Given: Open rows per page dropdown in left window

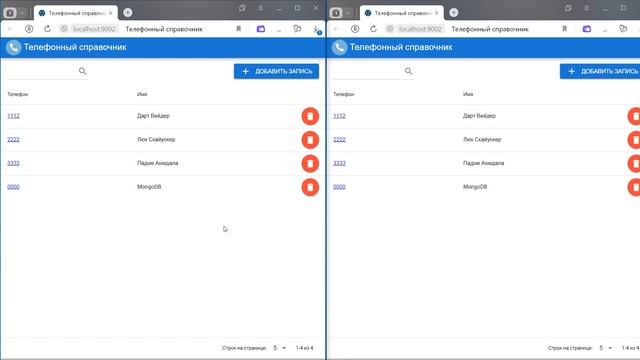Looking at the screenshot, I should (280, 348).
